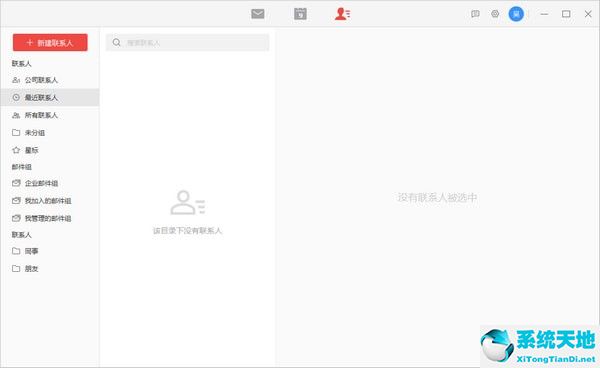600x368 pixels.
Task: View 星标 starred contacts
Action: coord(50,150)
